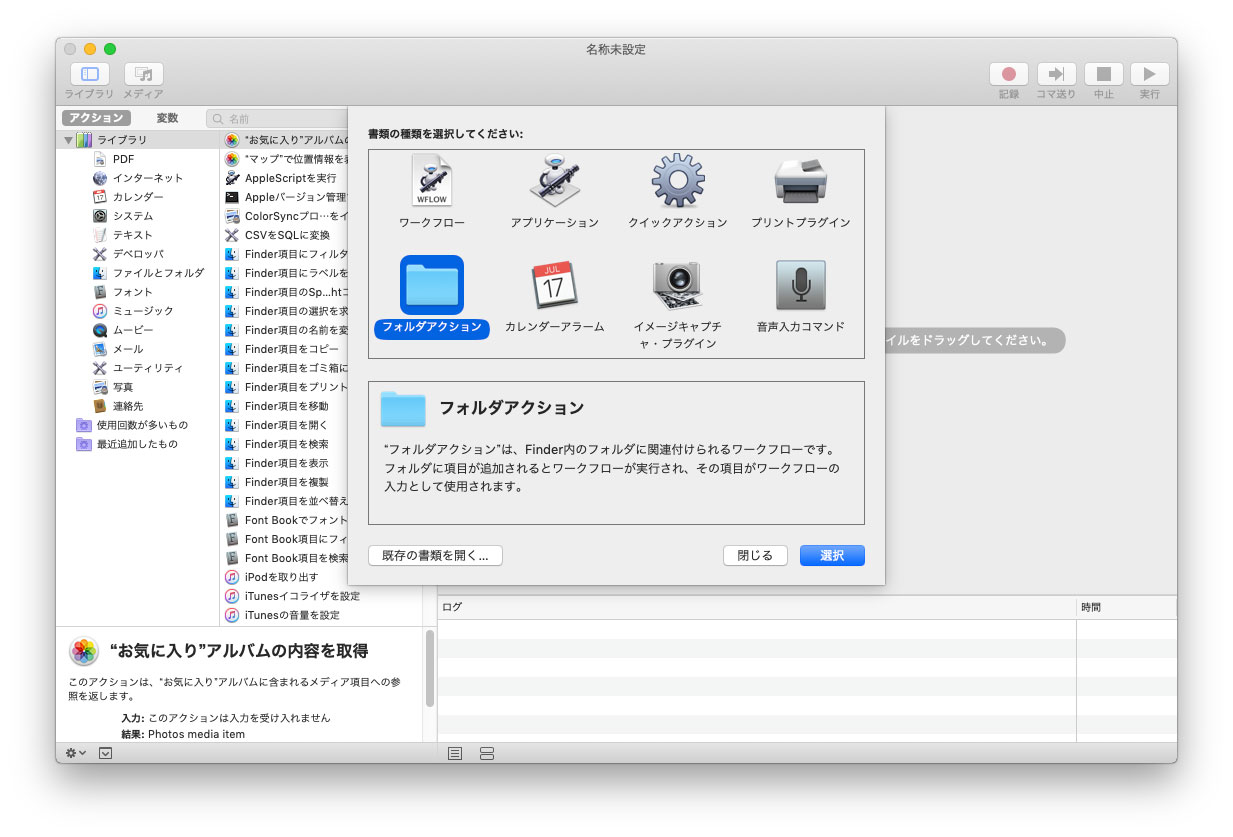Select the ムービー library category
1233x837 pixels.
pos(123,330)
